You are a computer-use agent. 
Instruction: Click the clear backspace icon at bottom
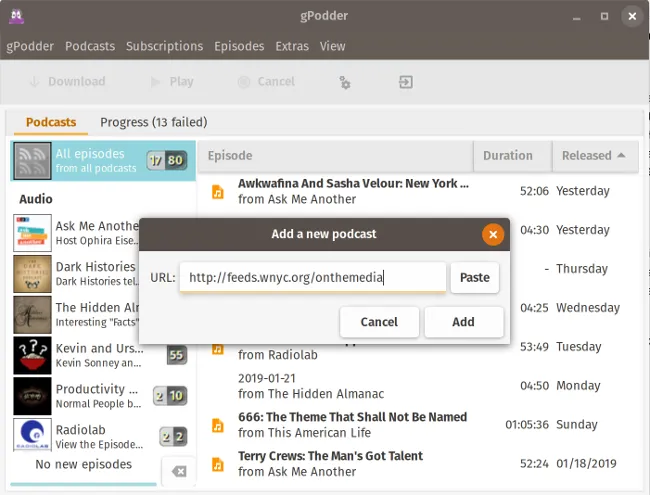click(178, 471)
